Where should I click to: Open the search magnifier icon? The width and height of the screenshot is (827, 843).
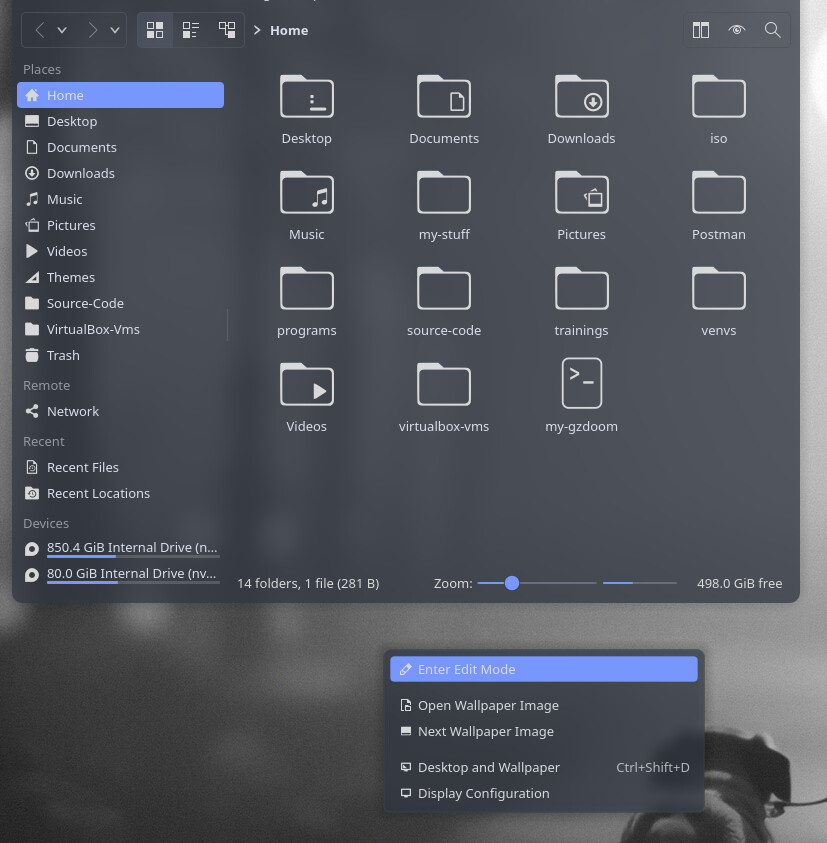(772, 30)
